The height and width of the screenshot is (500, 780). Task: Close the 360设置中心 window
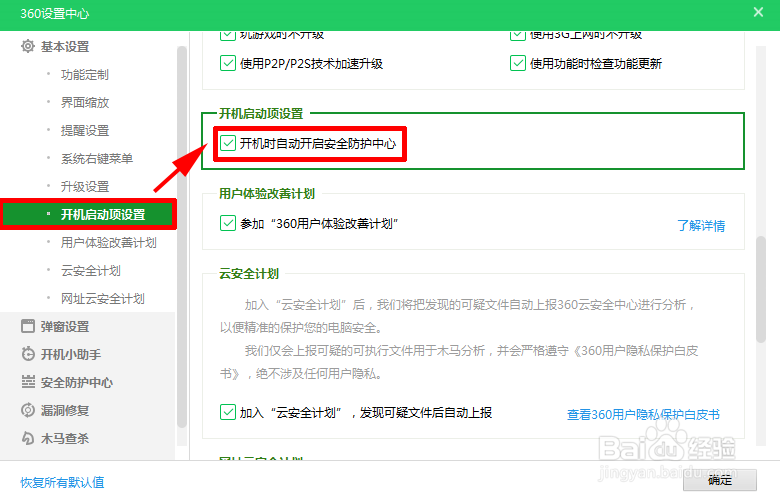(x=758, y=12)
